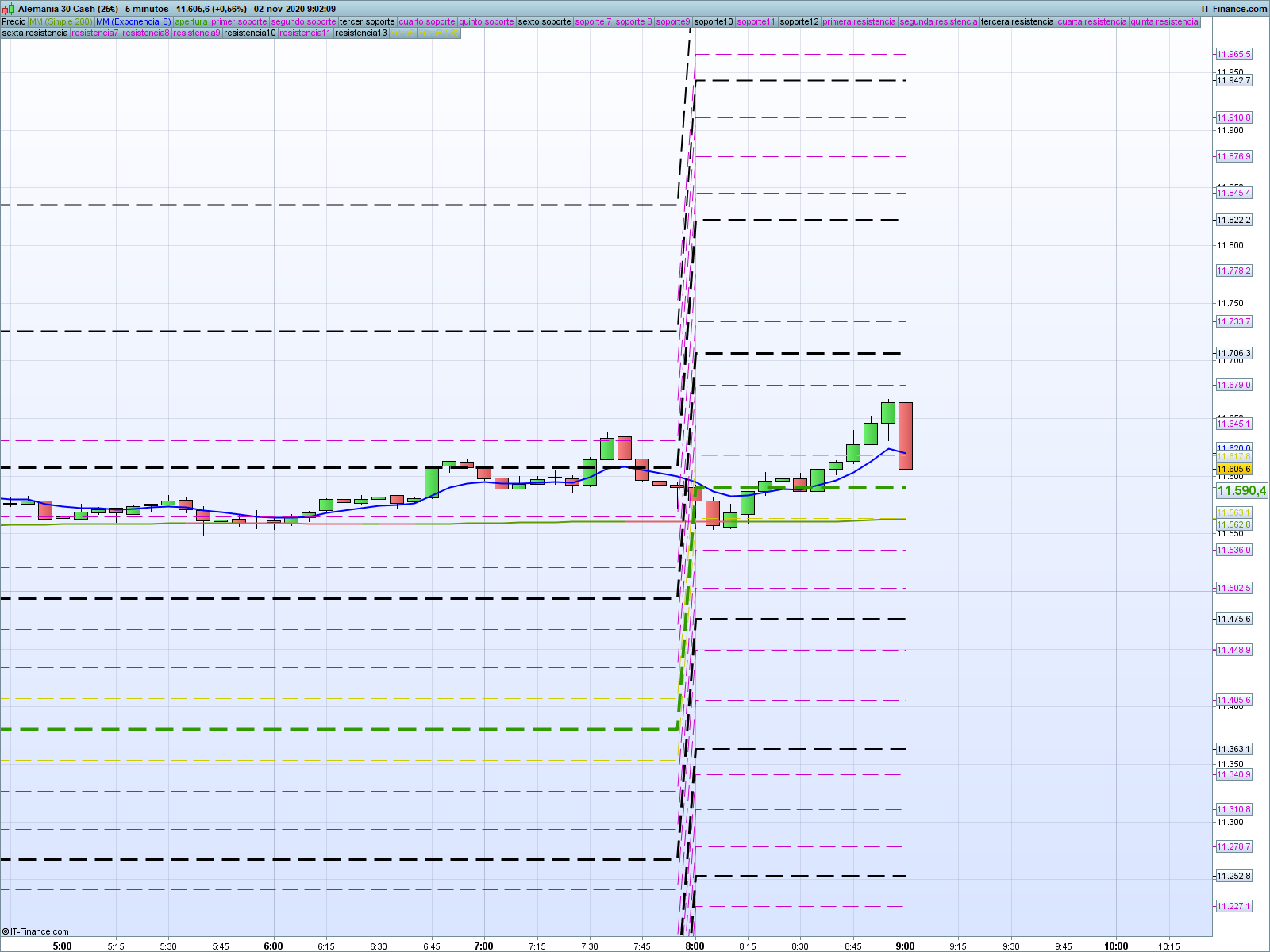Click the yellow FiltroR (3) label
Viewport: 1270px width, 952px height.
(439, 33)
